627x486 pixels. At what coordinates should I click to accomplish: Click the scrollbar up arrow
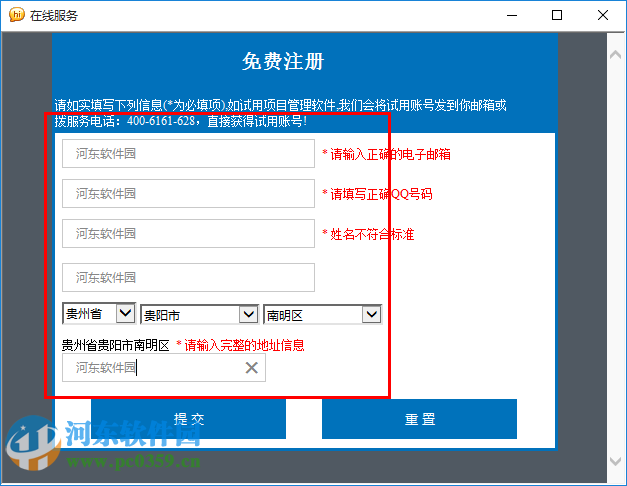coord(615,55)
